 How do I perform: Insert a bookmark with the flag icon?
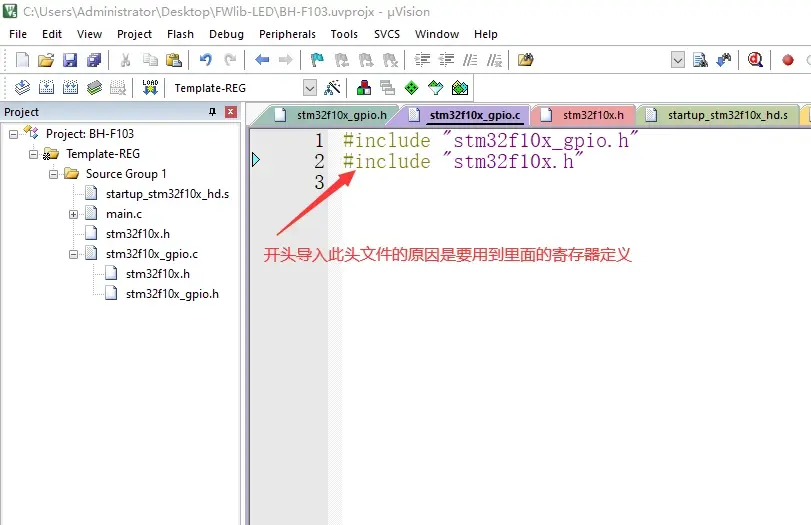pos(317,60)
